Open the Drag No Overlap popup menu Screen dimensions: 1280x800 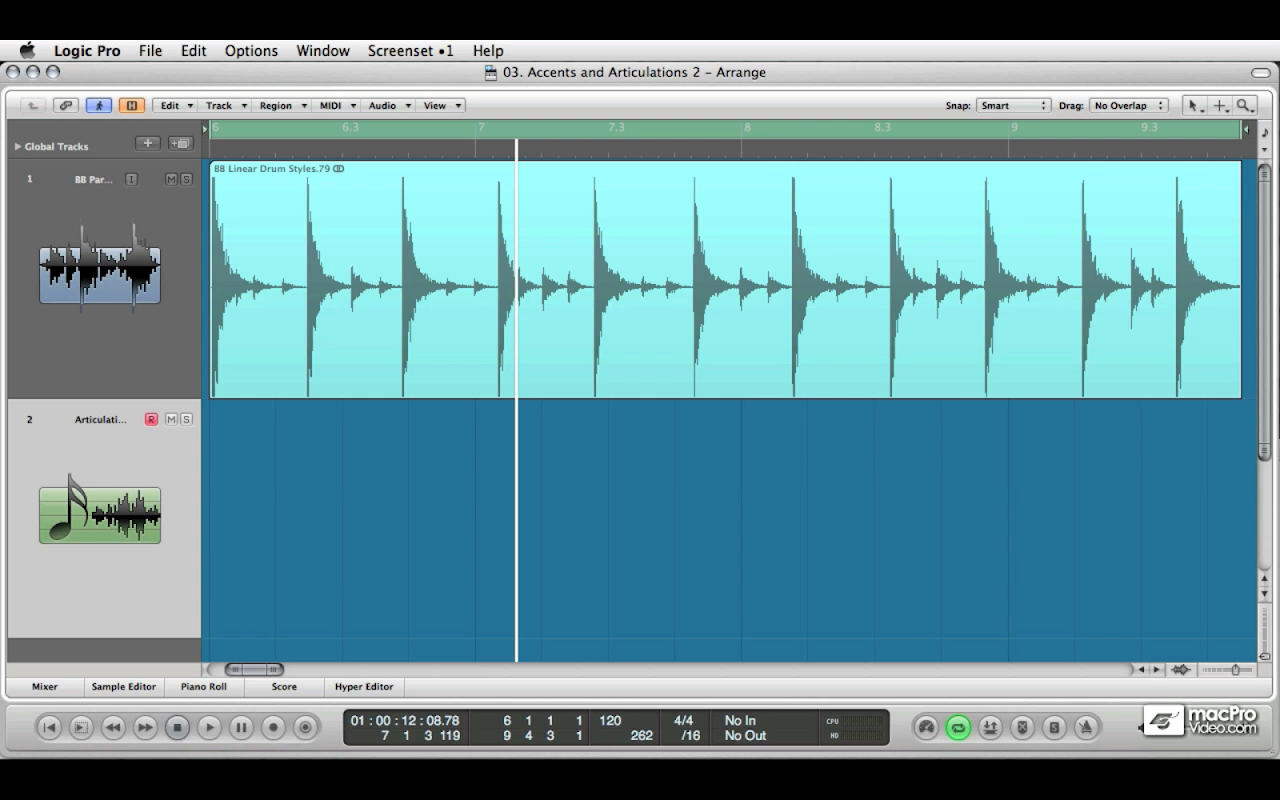tap(1128, 105)
